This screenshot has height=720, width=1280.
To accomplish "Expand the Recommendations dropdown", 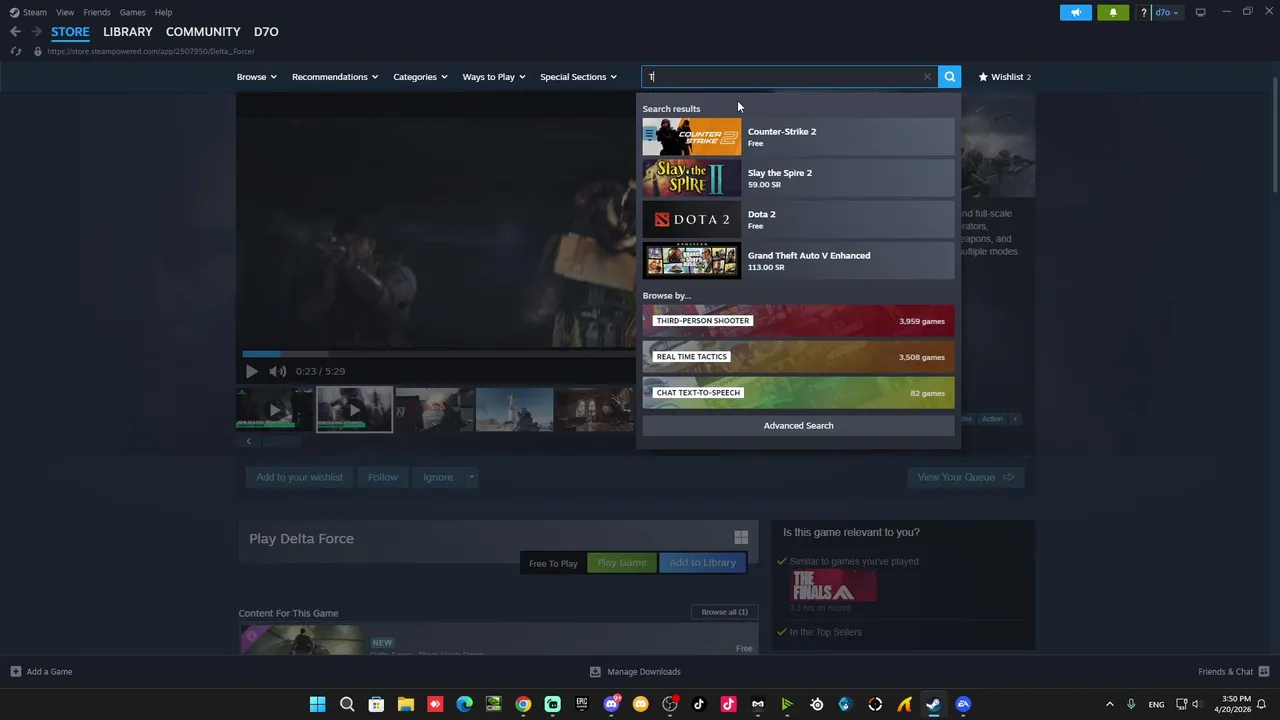I will coord(335,77).
